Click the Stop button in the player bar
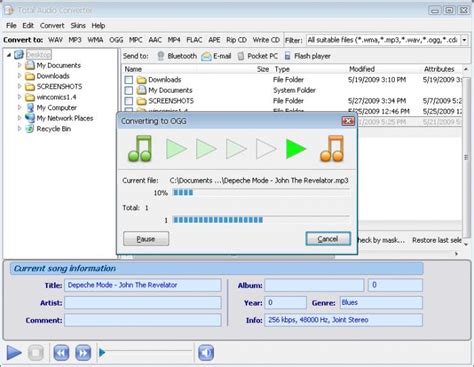474x367 pixels. (x=36, y=353)
